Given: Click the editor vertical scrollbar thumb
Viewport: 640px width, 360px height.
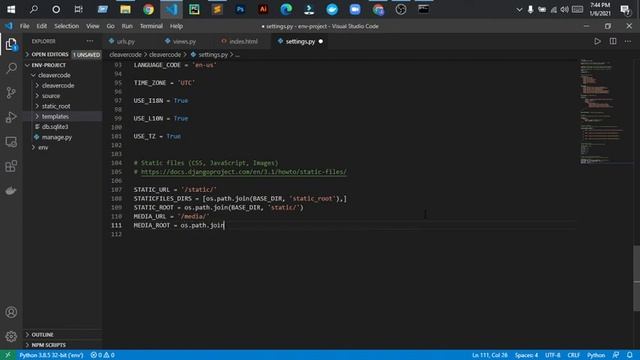Looking at the screenshot, I should 637,278.
